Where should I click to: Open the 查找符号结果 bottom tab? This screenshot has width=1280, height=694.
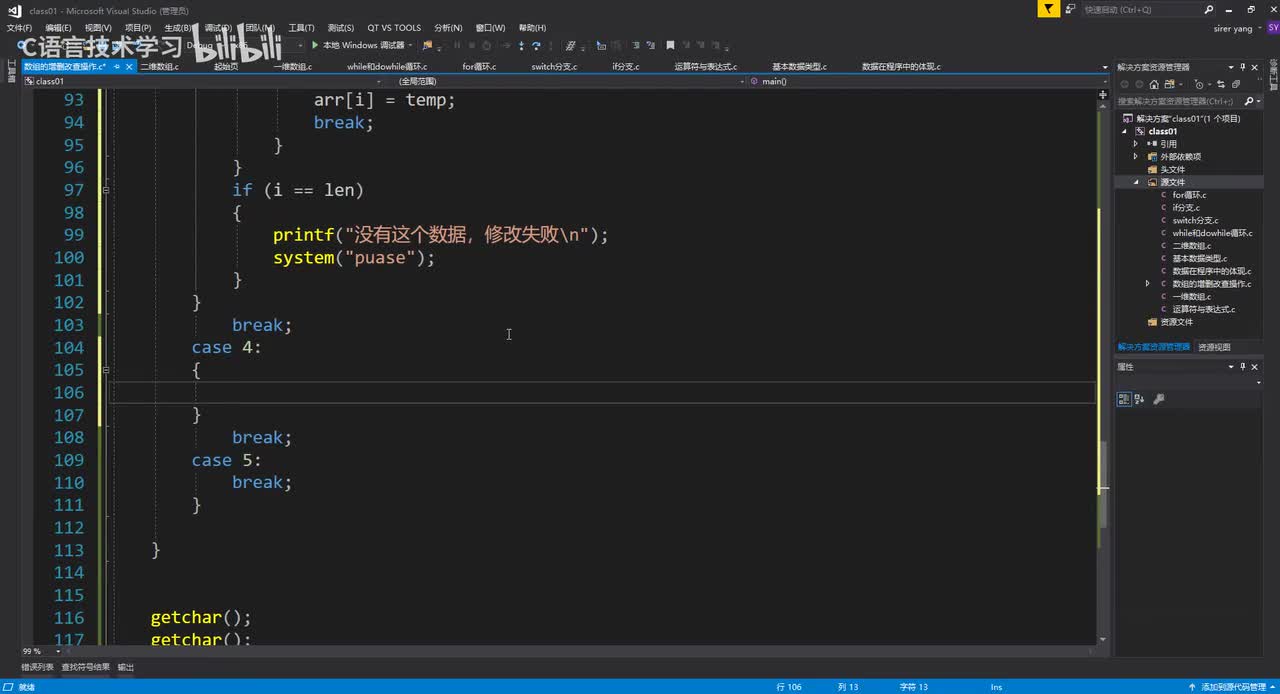coord(86,667)
